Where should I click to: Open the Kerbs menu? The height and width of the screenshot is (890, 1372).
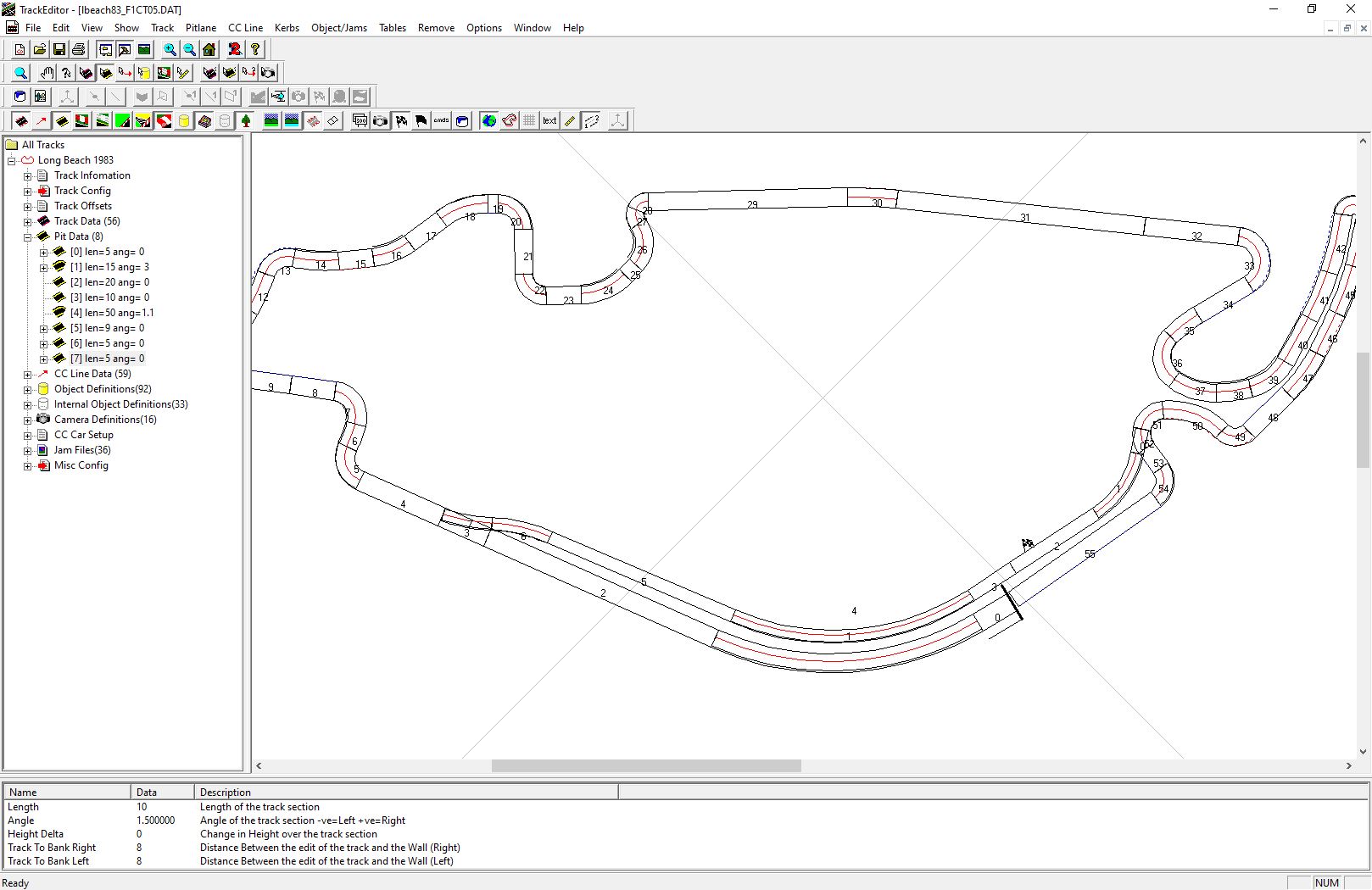coord(287,28)
